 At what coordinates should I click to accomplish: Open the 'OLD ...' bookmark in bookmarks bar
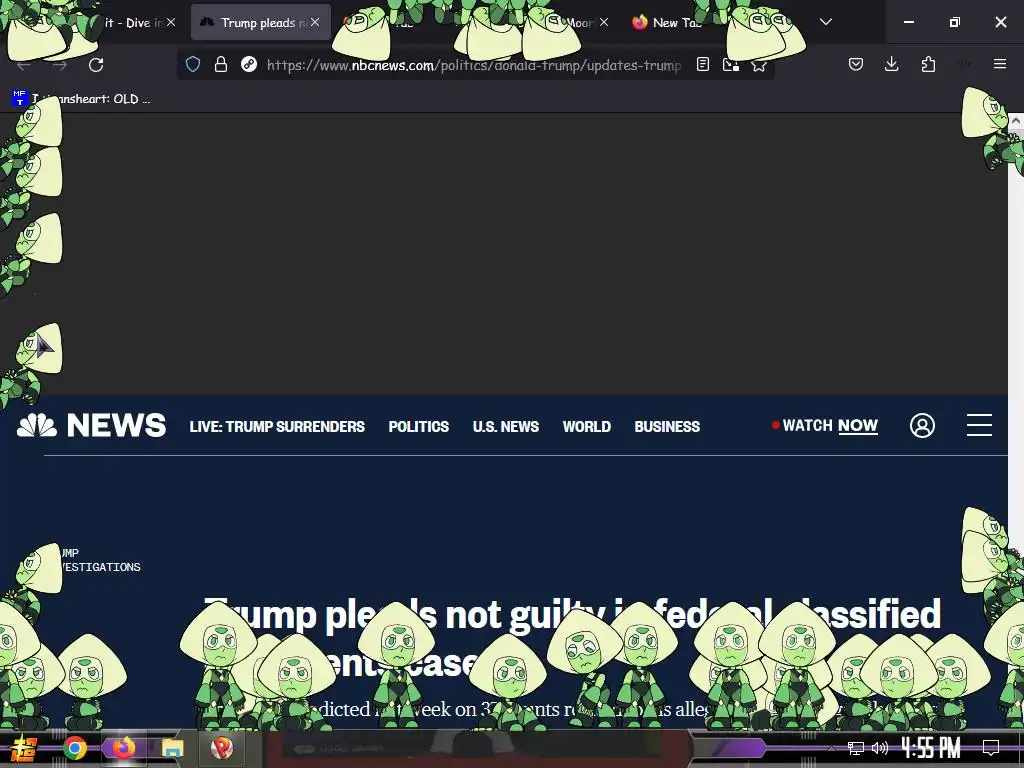coord(82,99)
